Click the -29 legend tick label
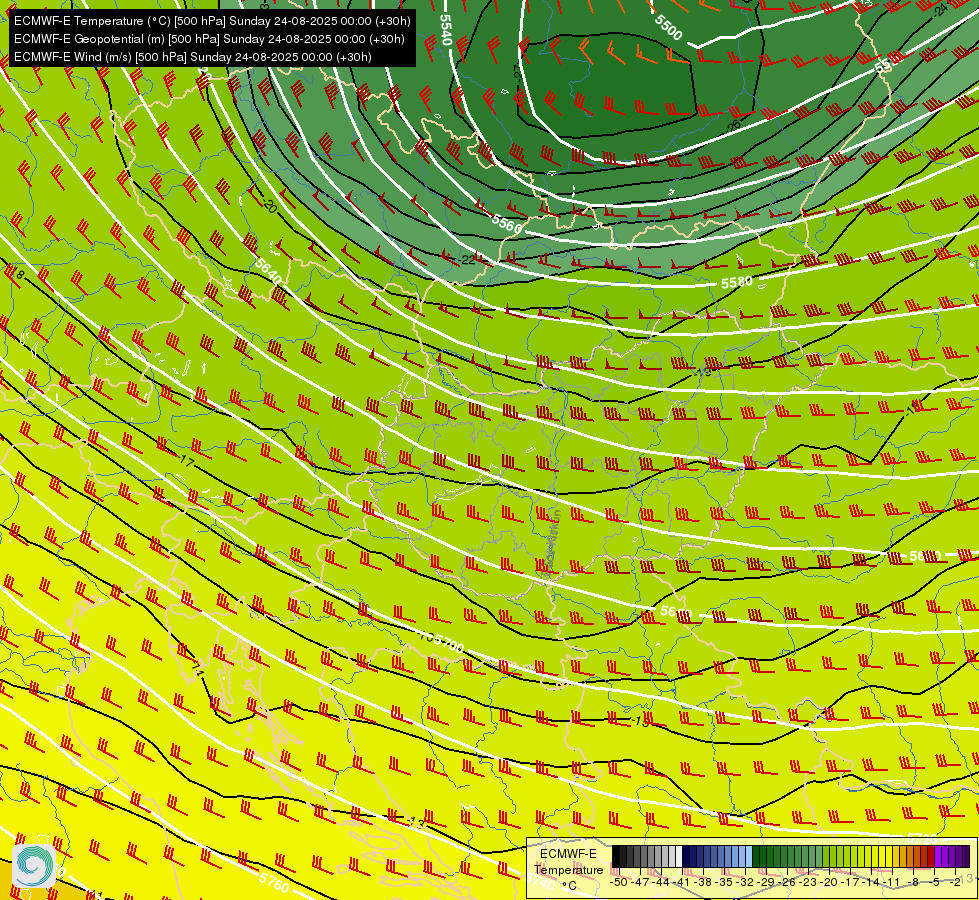The height and width of the screenshot is (900, 979). (767, 882)
